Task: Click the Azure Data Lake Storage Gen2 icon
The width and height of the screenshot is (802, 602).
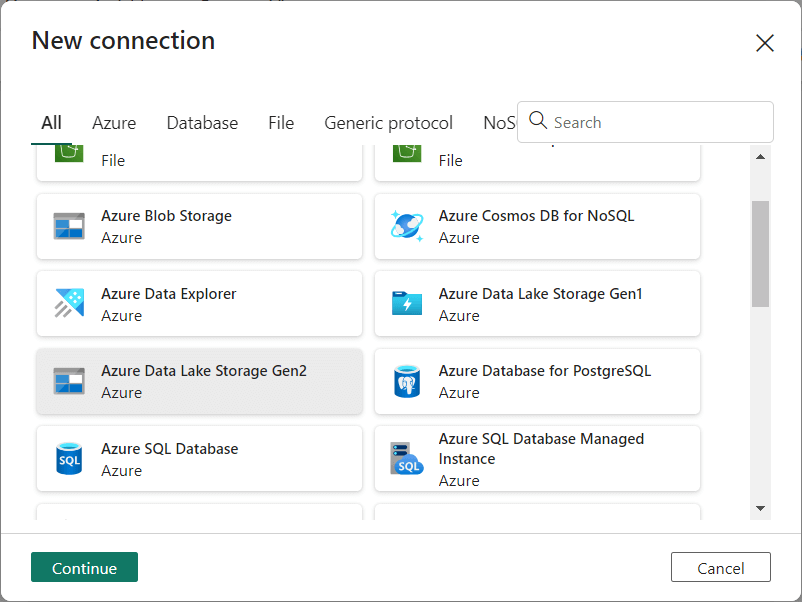Action: [69, 381]
